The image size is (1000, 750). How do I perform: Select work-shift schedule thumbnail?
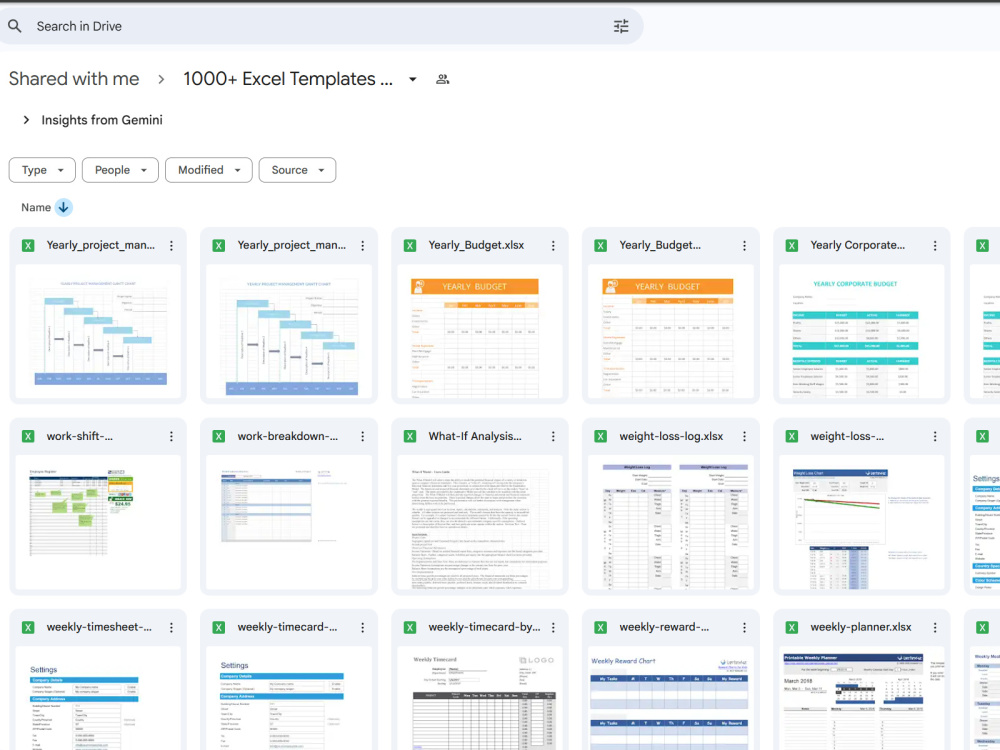98,522
